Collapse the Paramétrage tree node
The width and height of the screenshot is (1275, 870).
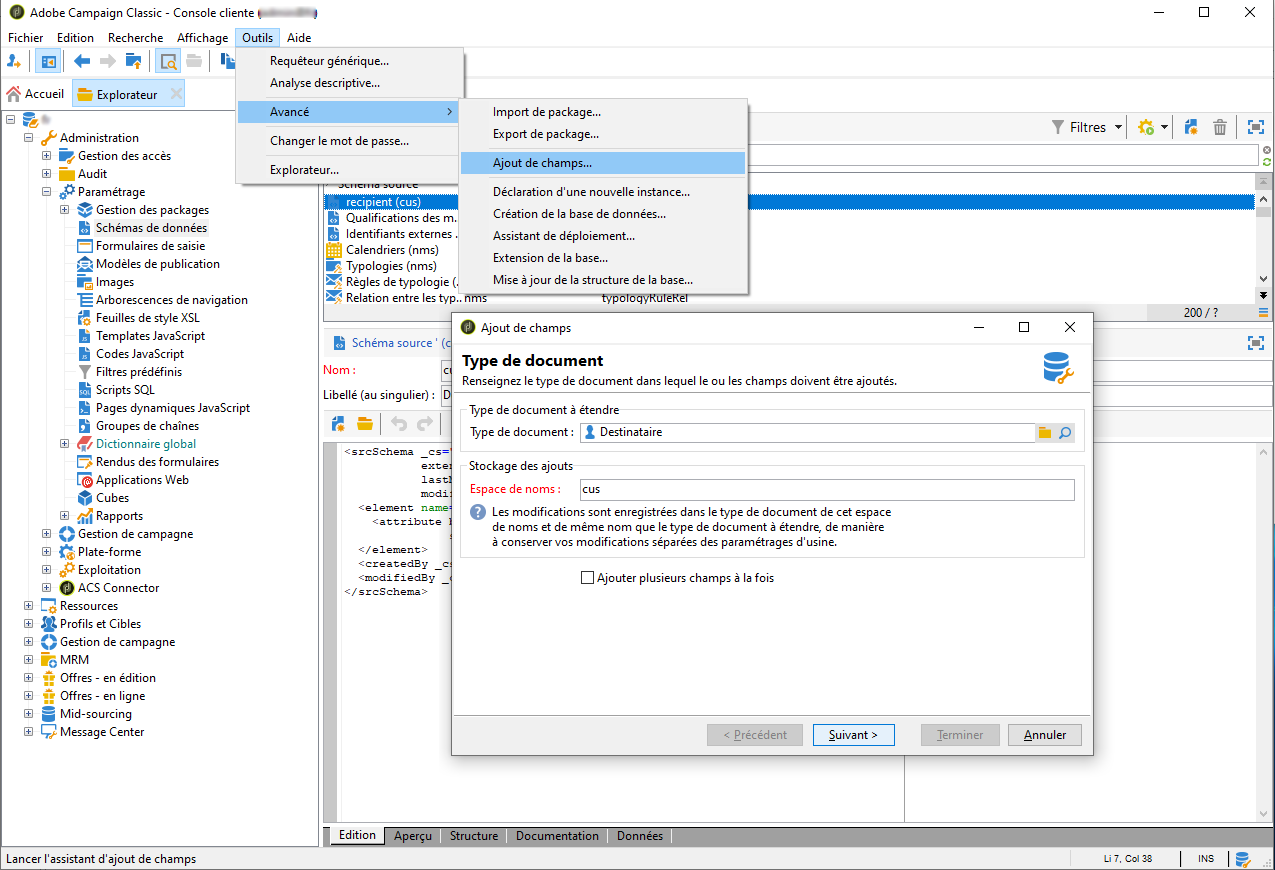tap(47, 192)
